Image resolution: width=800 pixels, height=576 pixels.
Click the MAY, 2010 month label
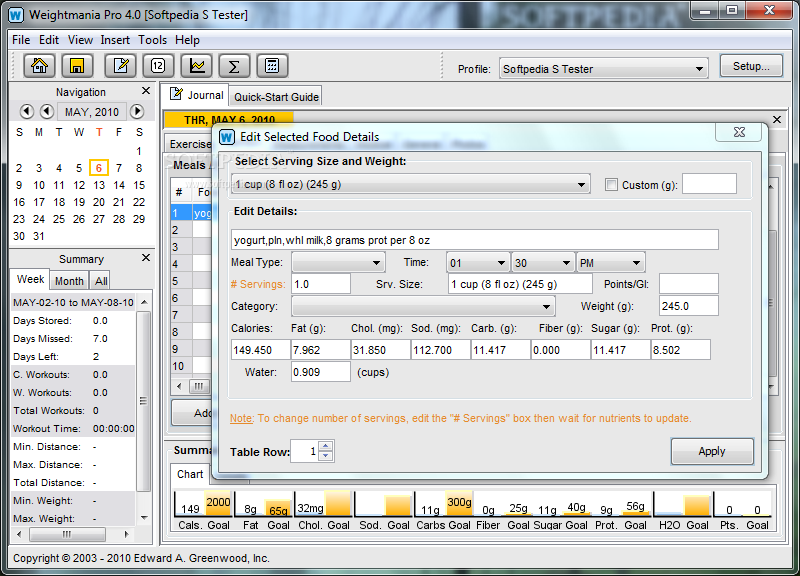(92, 112)
